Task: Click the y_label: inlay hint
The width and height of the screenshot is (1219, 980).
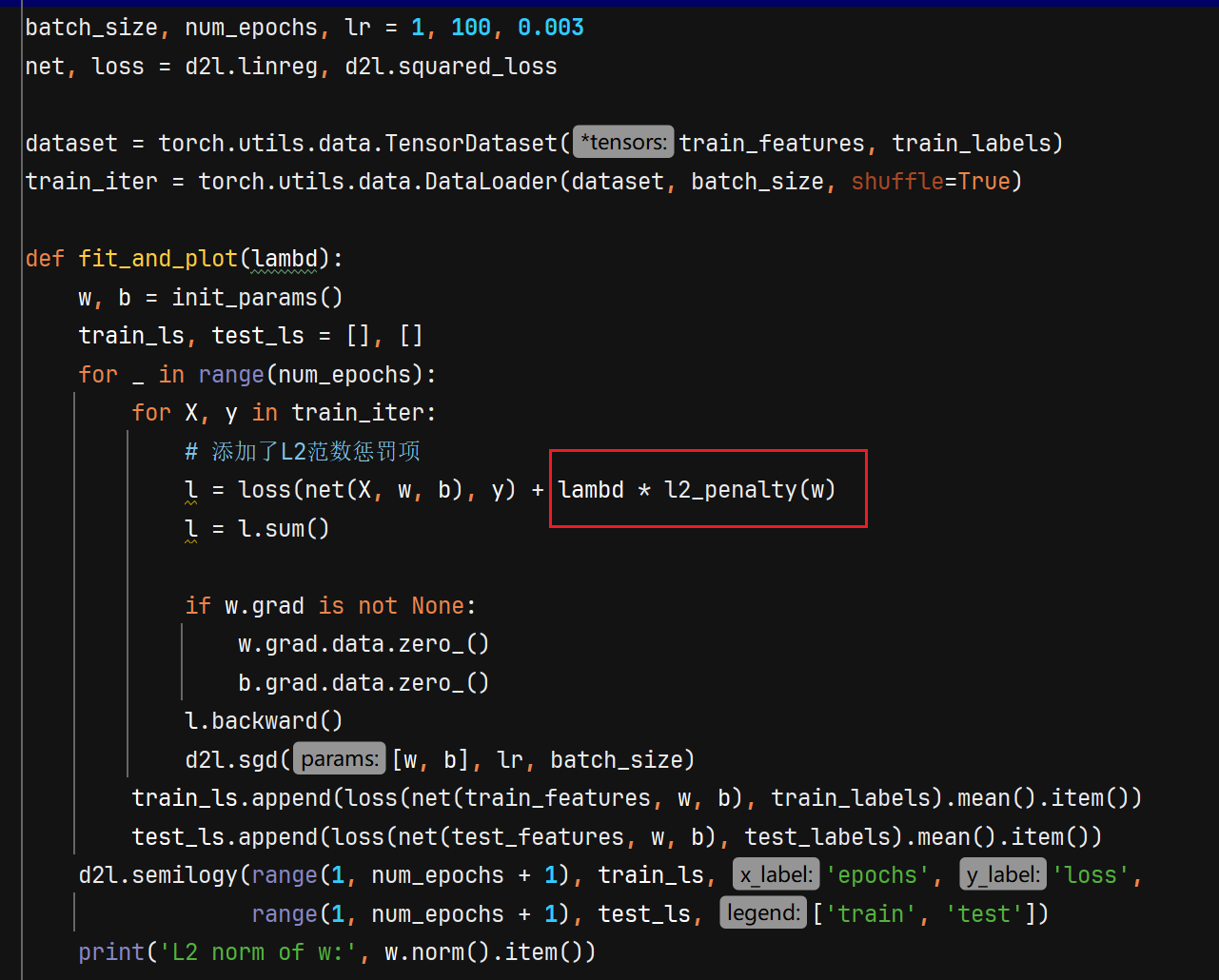Action: [1003, 874]
